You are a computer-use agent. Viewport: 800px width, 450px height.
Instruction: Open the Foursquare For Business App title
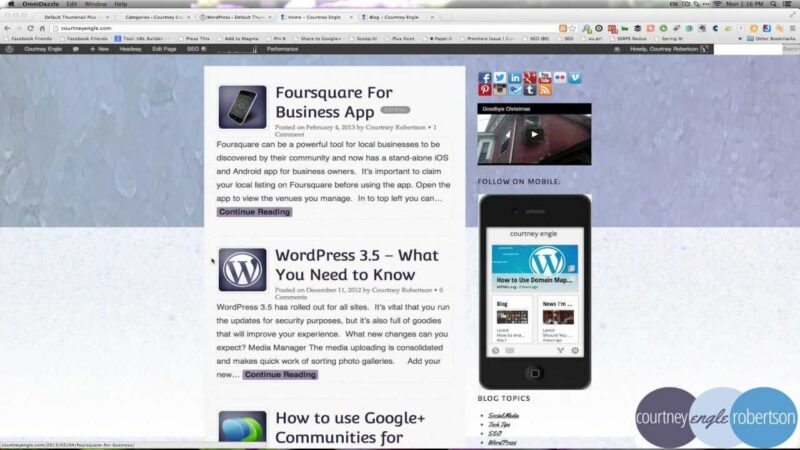tap(334, 102)
